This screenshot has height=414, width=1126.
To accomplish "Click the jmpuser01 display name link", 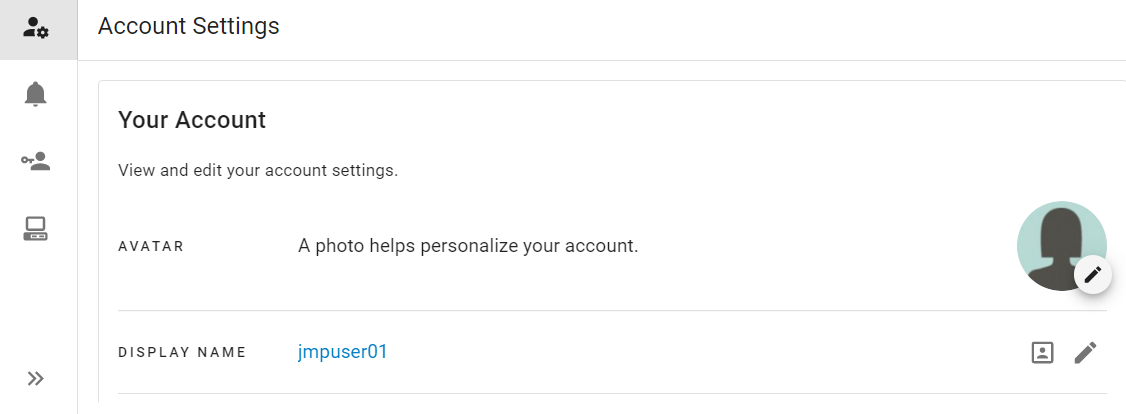I will [342, 352].
